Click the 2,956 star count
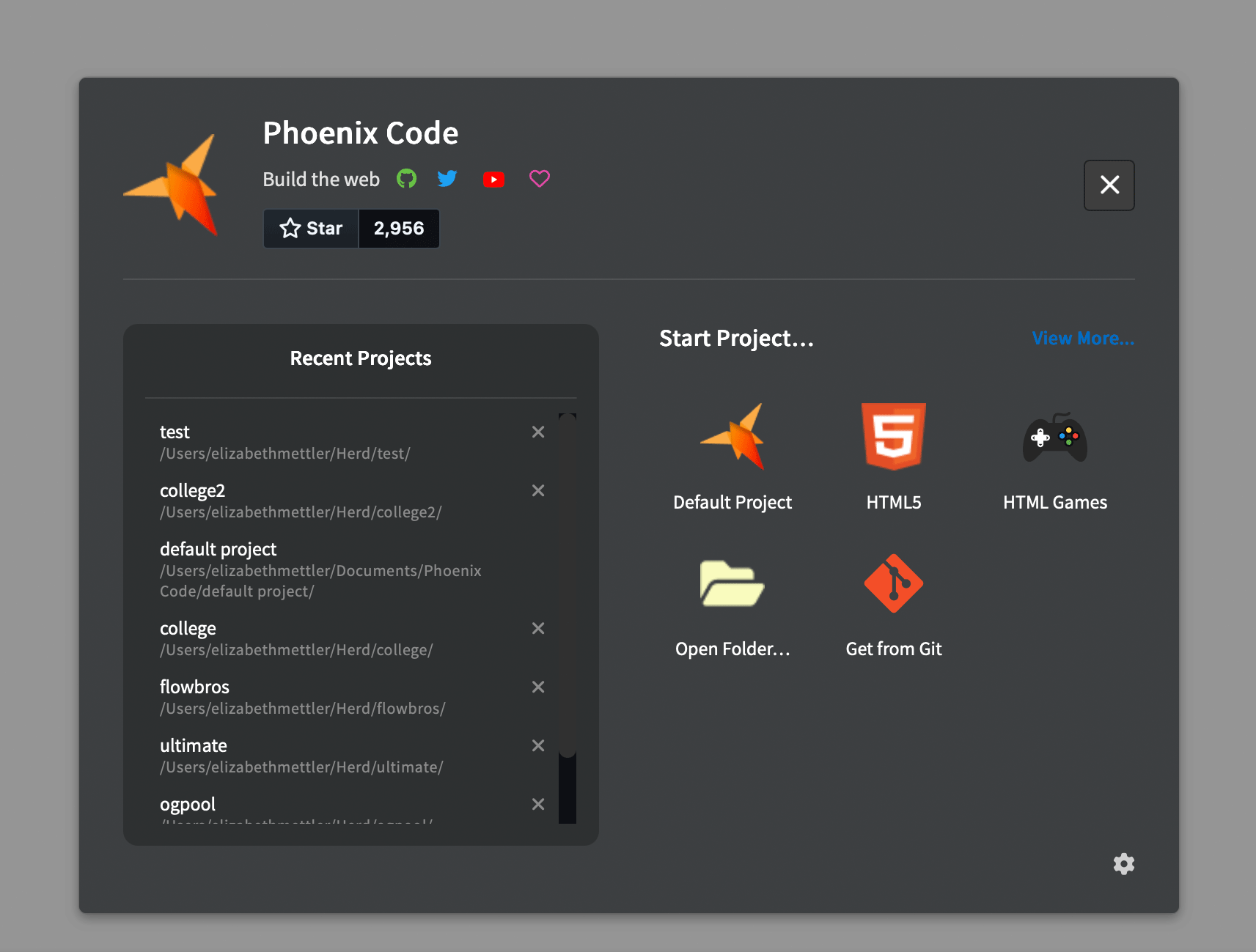The width and height of the screenshot is (1256, 952). pos(399,229)
